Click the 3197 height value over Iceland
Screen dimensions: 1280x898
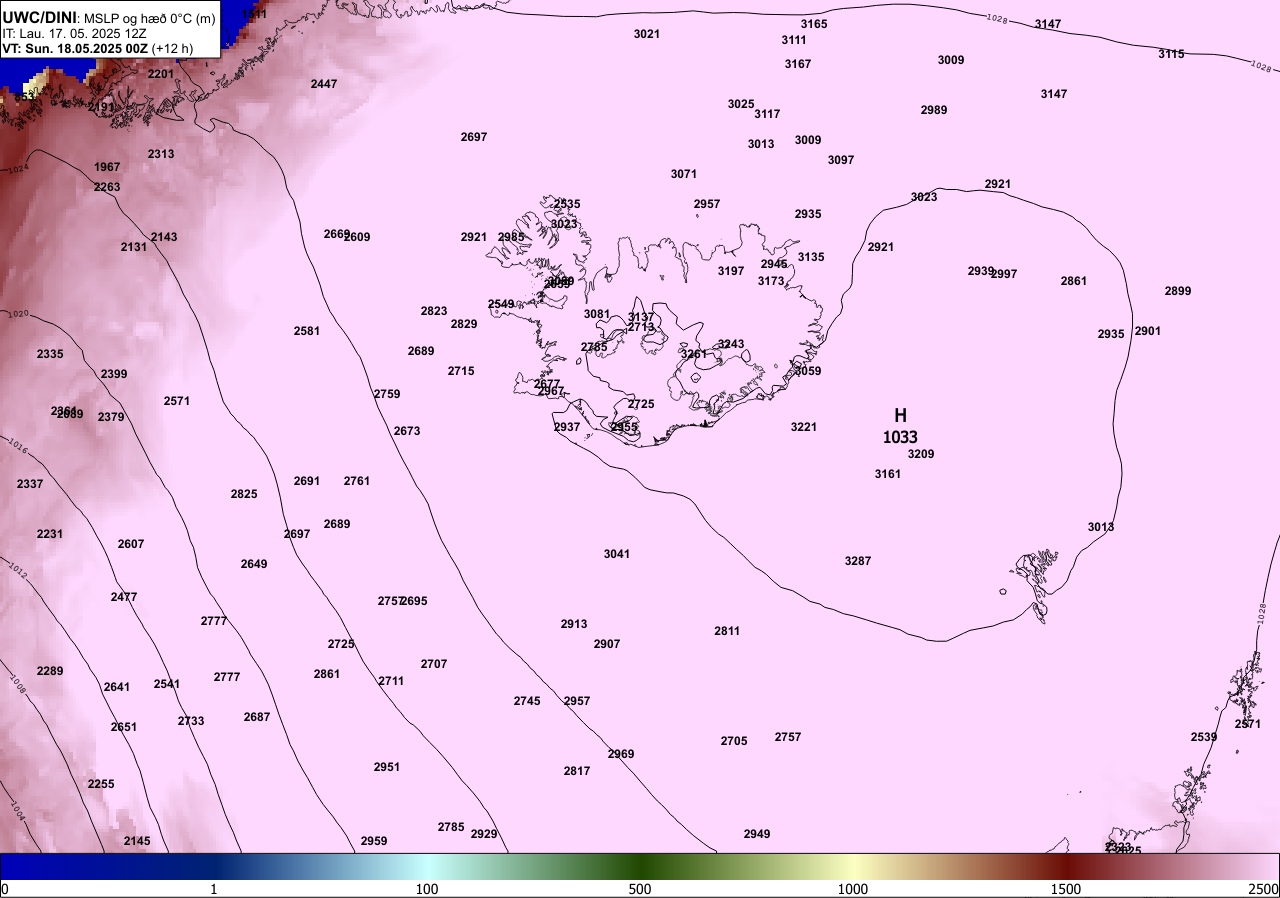pos(731,271)
